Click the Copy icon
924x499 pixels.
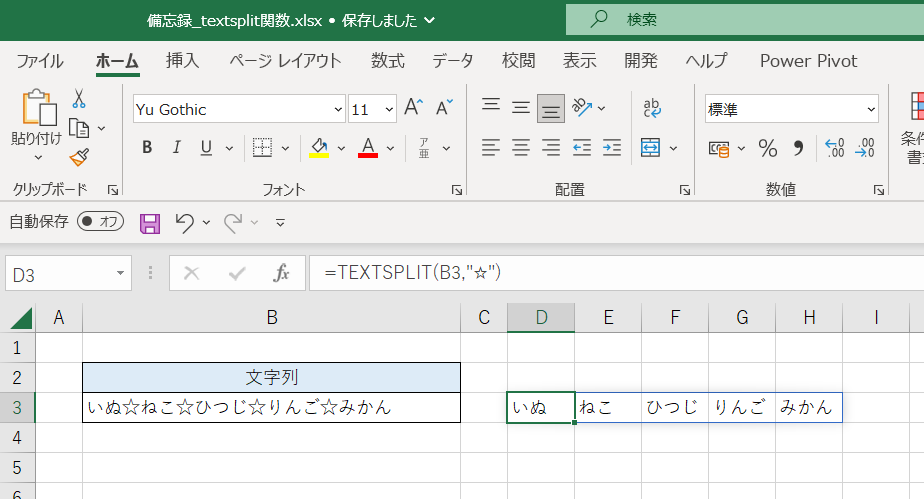79,128
